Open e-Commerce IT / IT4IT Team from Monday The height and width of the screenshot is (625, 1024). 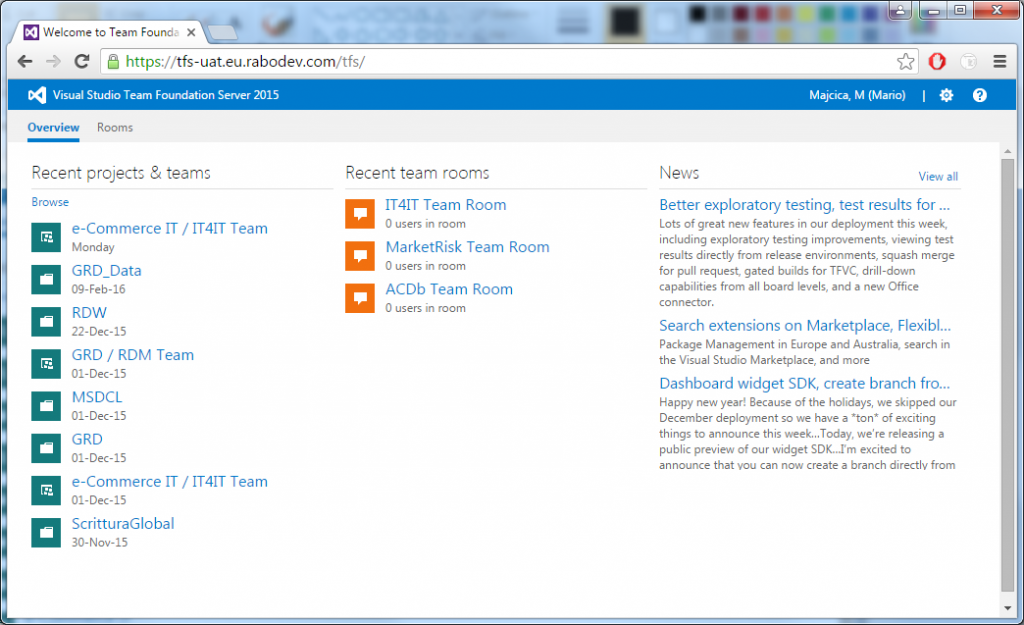point(170,228)
